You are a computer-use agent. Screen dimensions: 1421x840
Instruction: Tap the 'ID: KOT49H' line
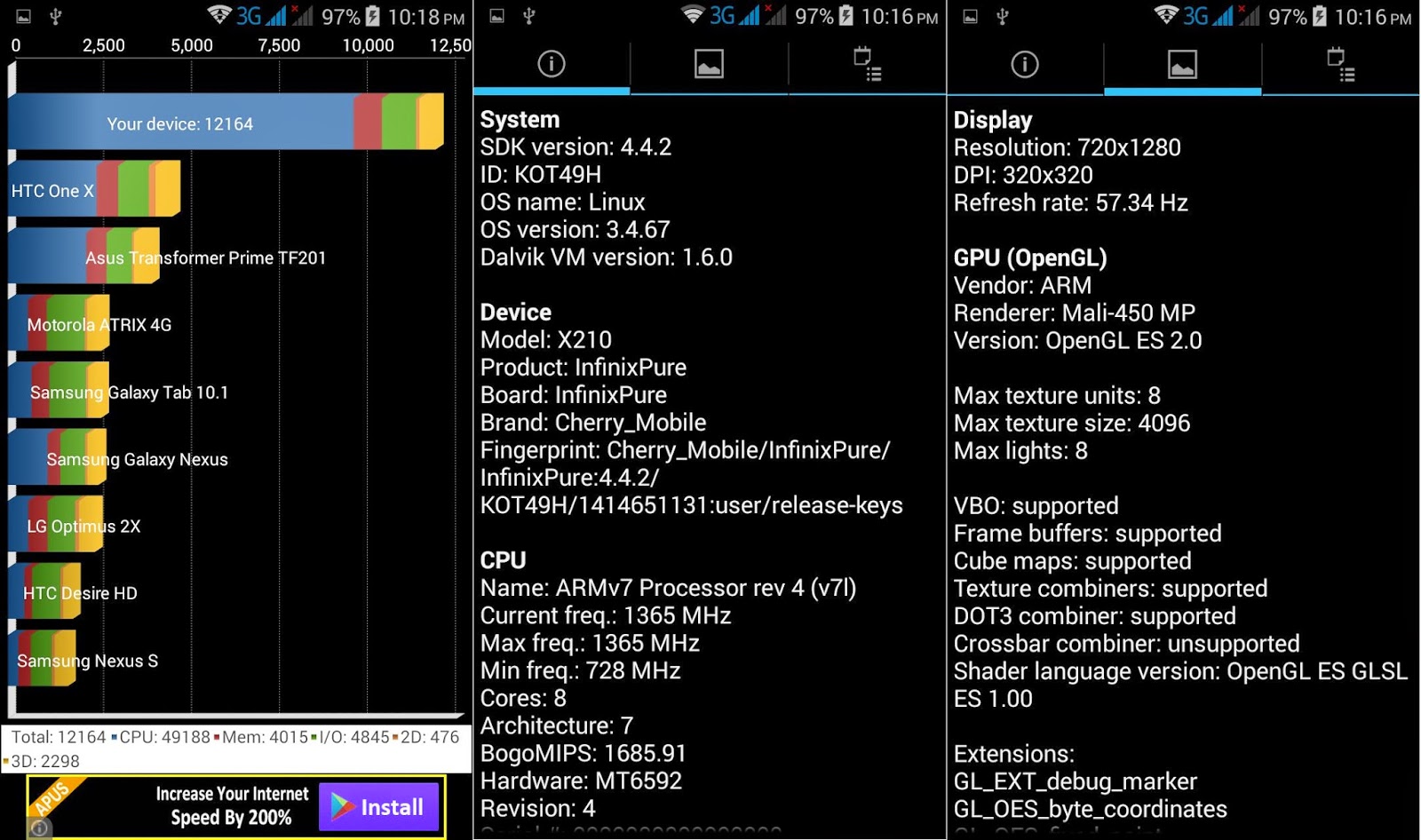pyautogui.click(x=541, y=175)
